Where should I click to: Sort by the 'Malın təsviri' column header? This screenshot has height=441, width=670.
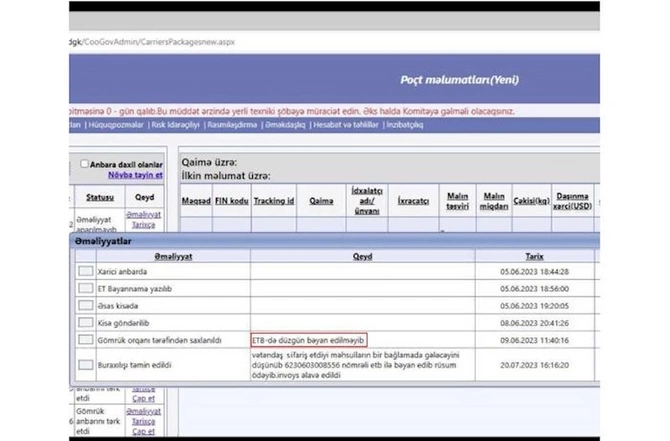458,201
